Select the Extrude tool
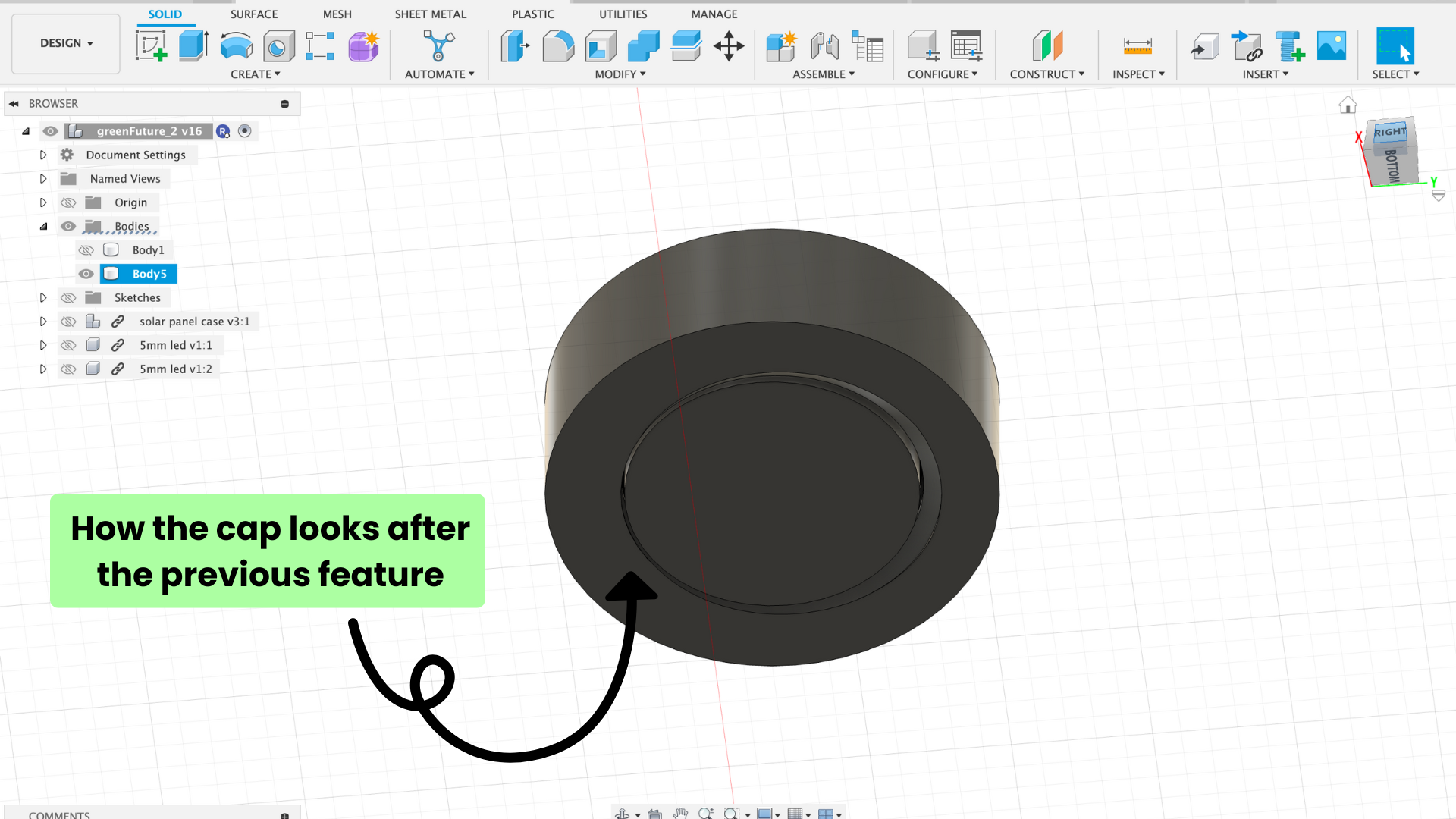 click(193, 46)
